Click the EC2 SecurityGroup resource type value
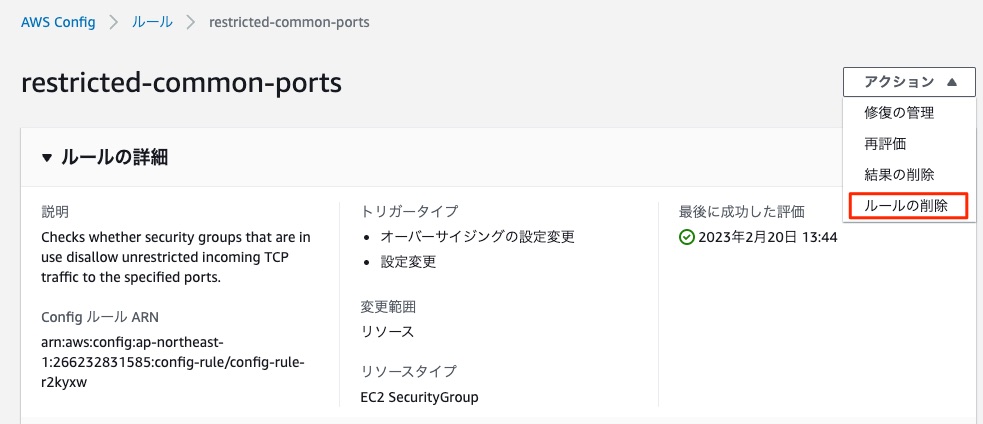 point(419,397)
